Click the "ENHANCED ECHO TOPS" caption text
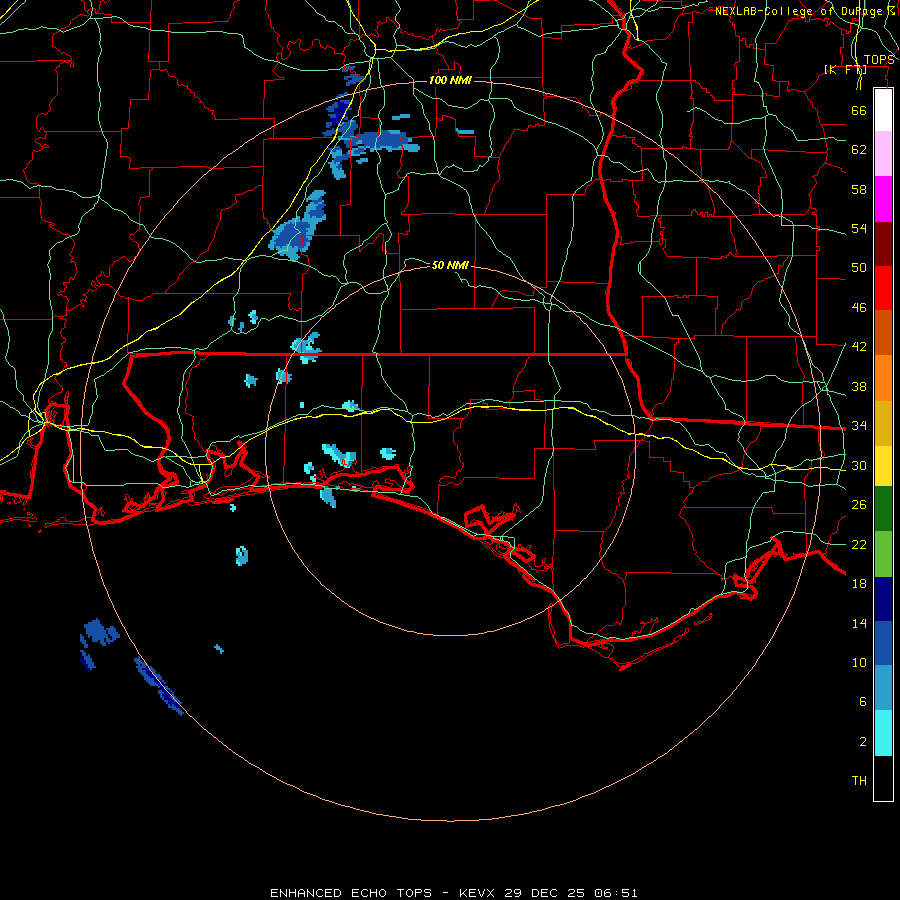The image size is (900, 900). pyautogui.click(x=351, y=893)
